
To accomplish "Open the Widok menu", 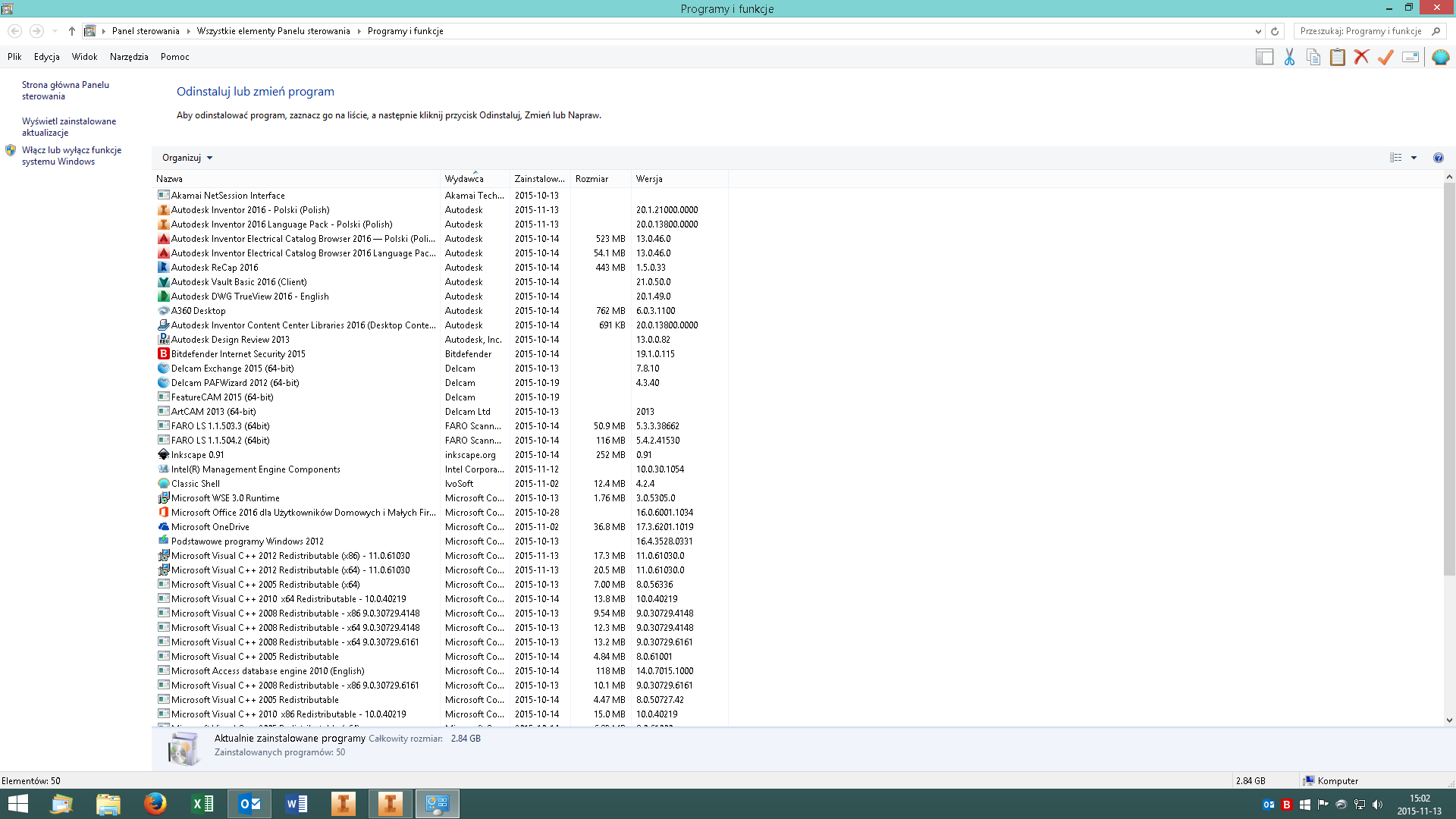I will [84, 57].
